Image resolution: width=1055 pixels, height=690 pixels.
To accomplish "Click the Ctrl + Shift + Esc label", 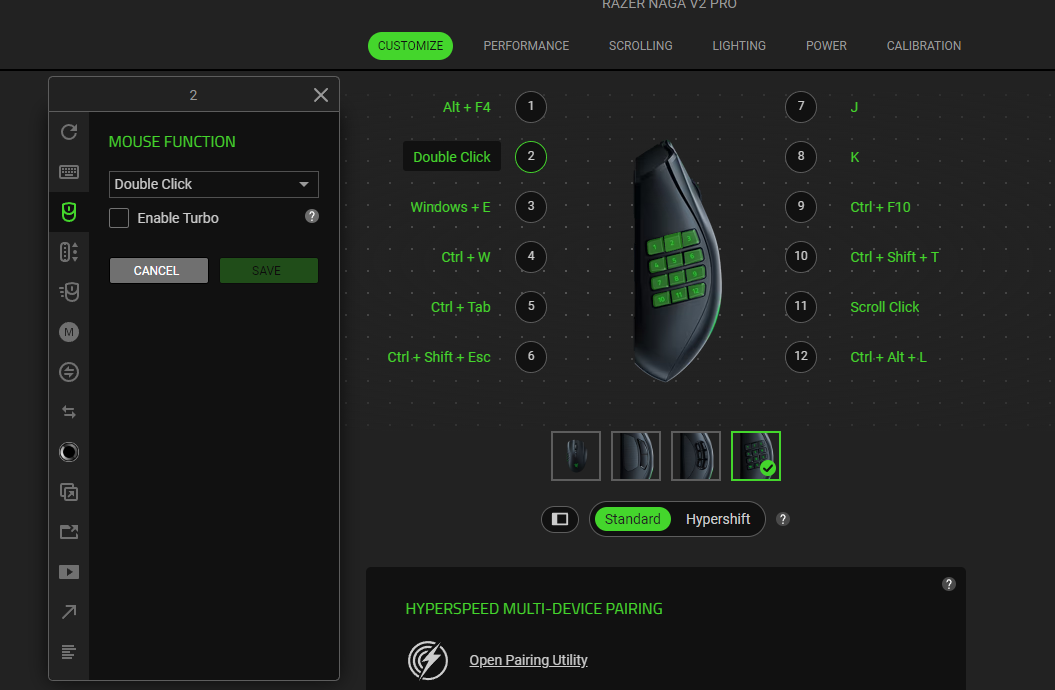I will [439, 357].
